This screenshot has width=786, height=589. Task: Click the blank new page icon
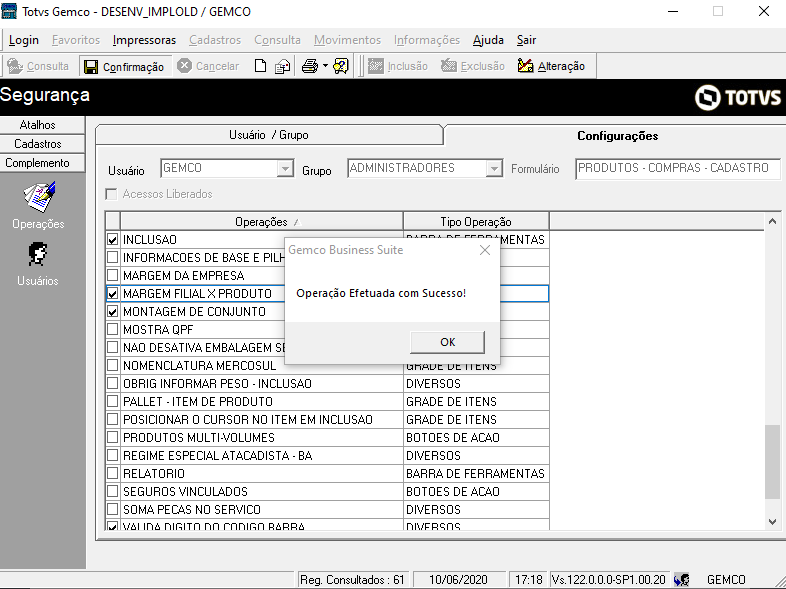(260, 66)
